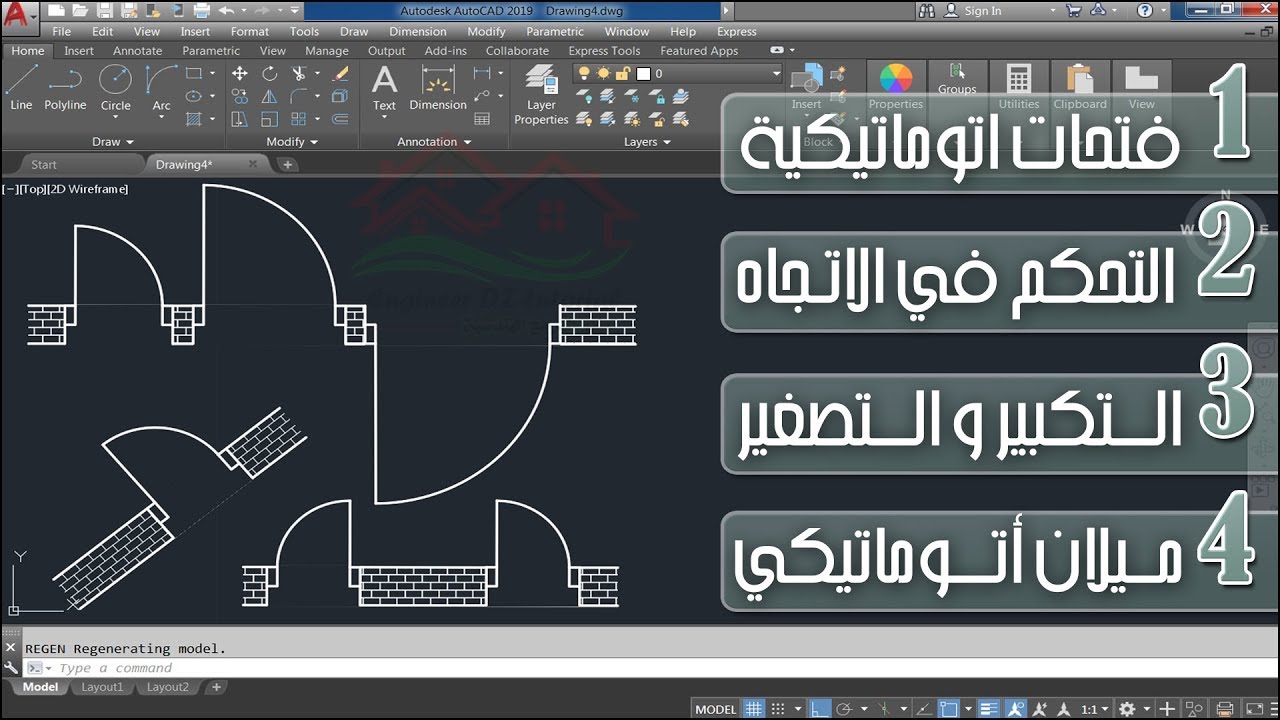Click the Offset tool icon
Screen dimensions: 1280x720
click(x=341, y=119)
